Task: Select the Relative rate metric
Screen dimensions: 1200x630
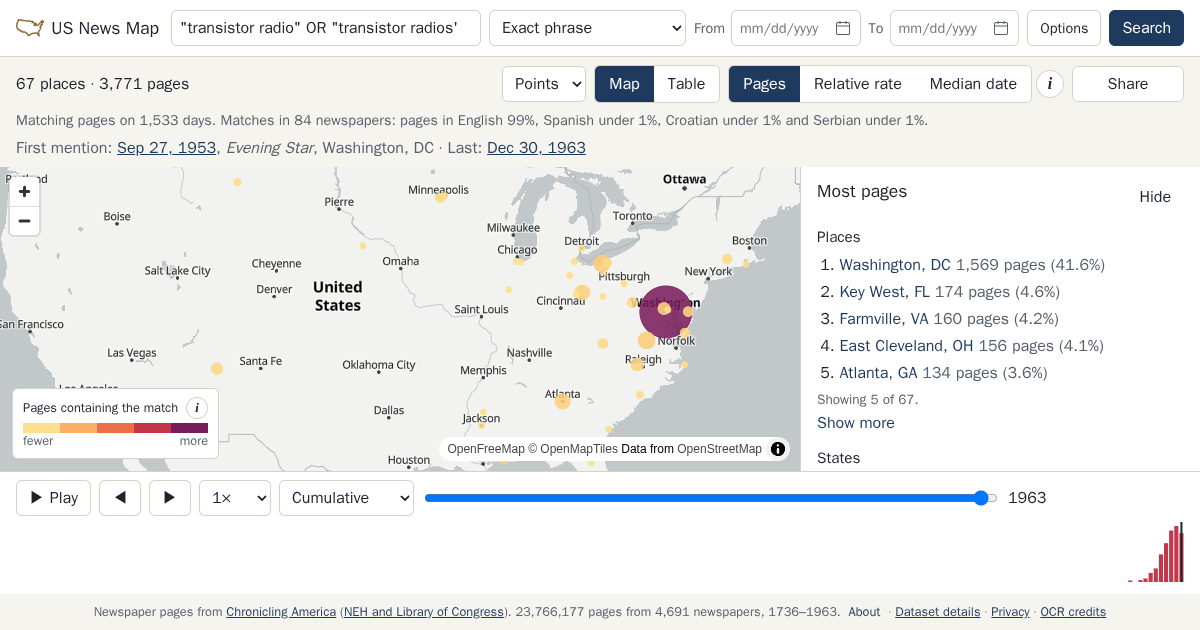Action: point(858,84)
